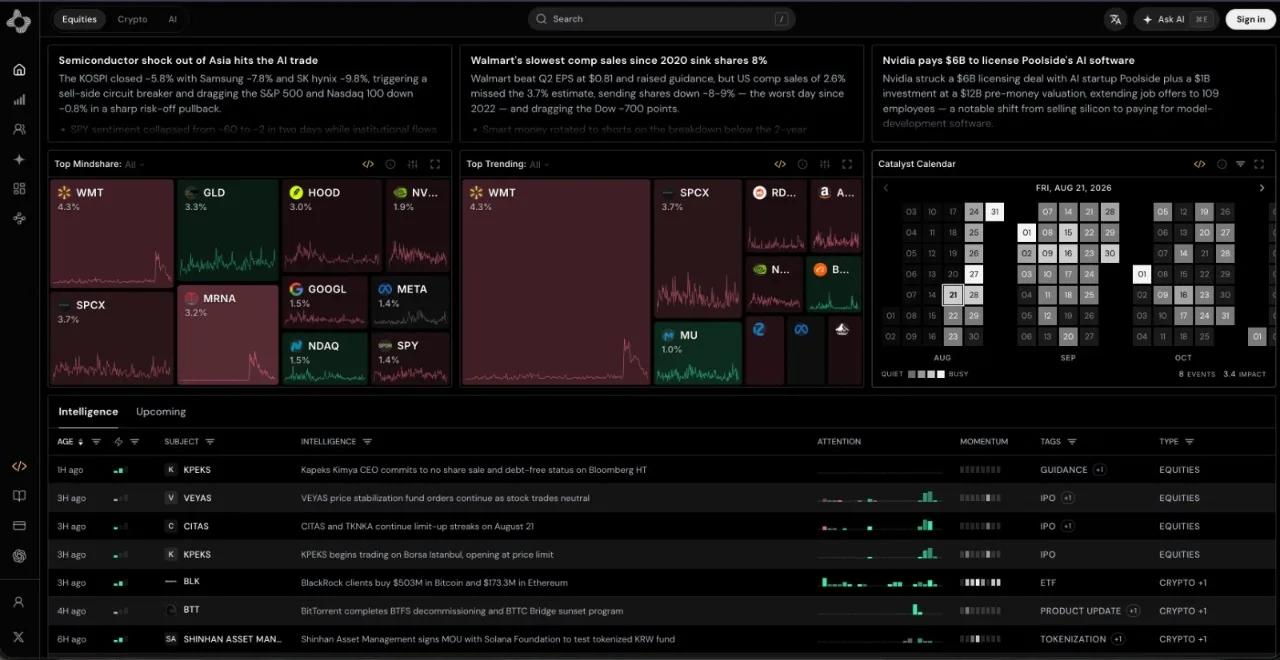
Task: Open the Home icon in left sidebar
Action: tap(19, 70)
